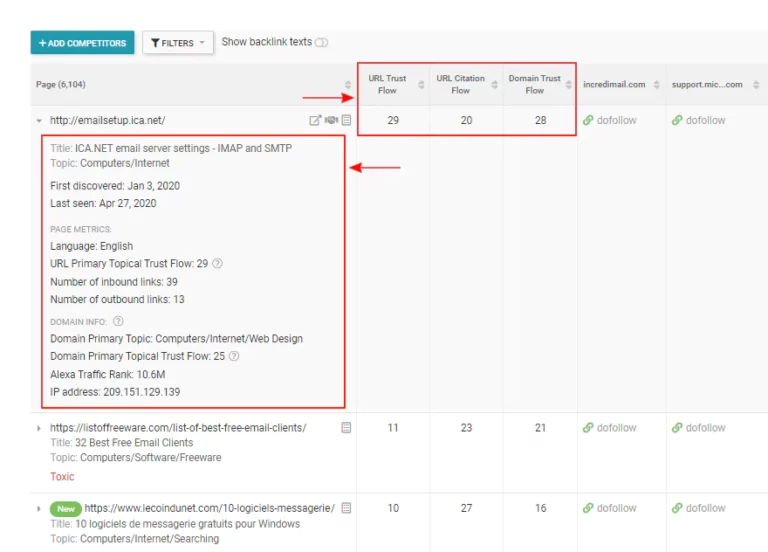Open the listoffreeware.com best free email clients link
This screenshot has width=768, height=552.
pyautogui.click(x=178, y=428)
